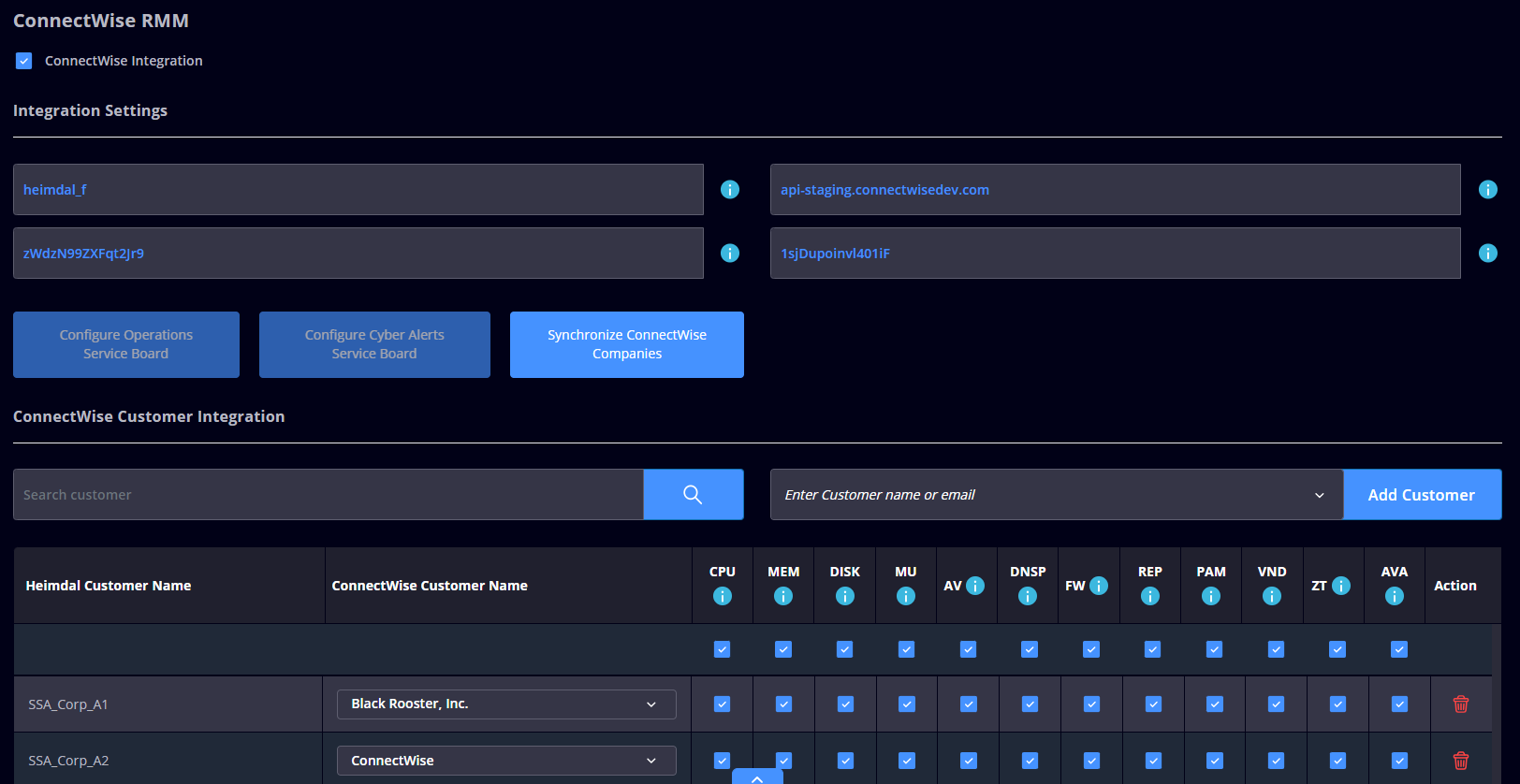Open CPU column info icon
1520x784 pixels.
click(723, 596)
